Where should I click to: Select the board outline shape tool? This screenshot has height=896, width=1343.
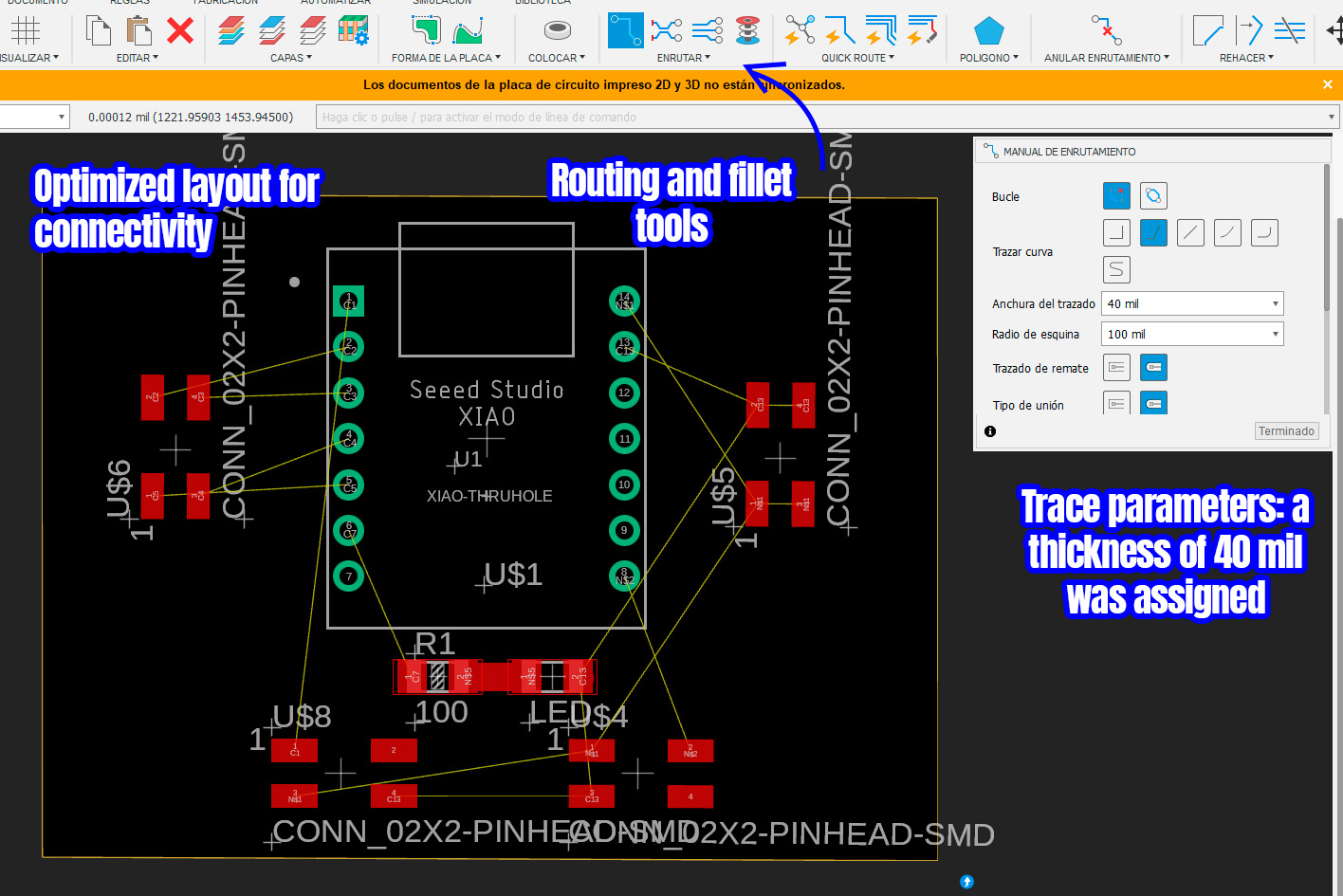(426, 30)
